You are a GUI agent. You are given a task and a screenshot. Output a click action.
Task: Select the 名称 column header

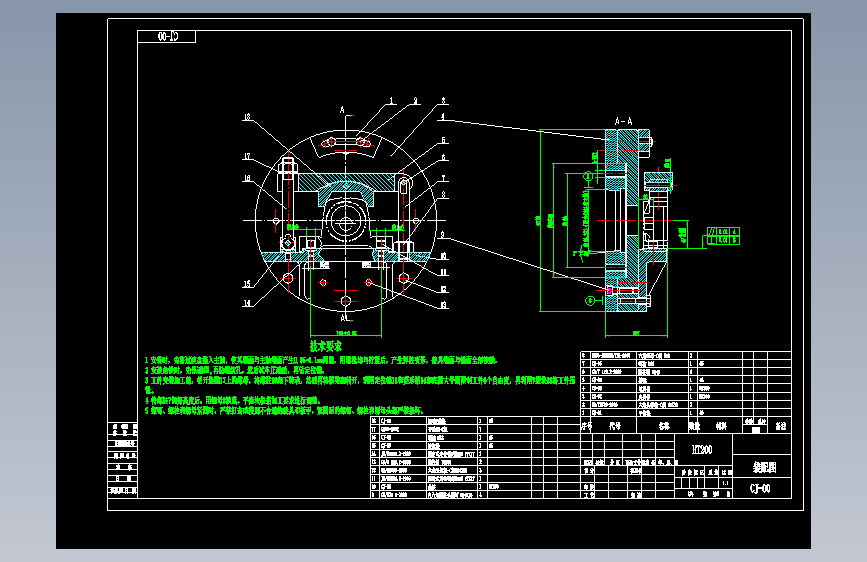tap(664, 426)
